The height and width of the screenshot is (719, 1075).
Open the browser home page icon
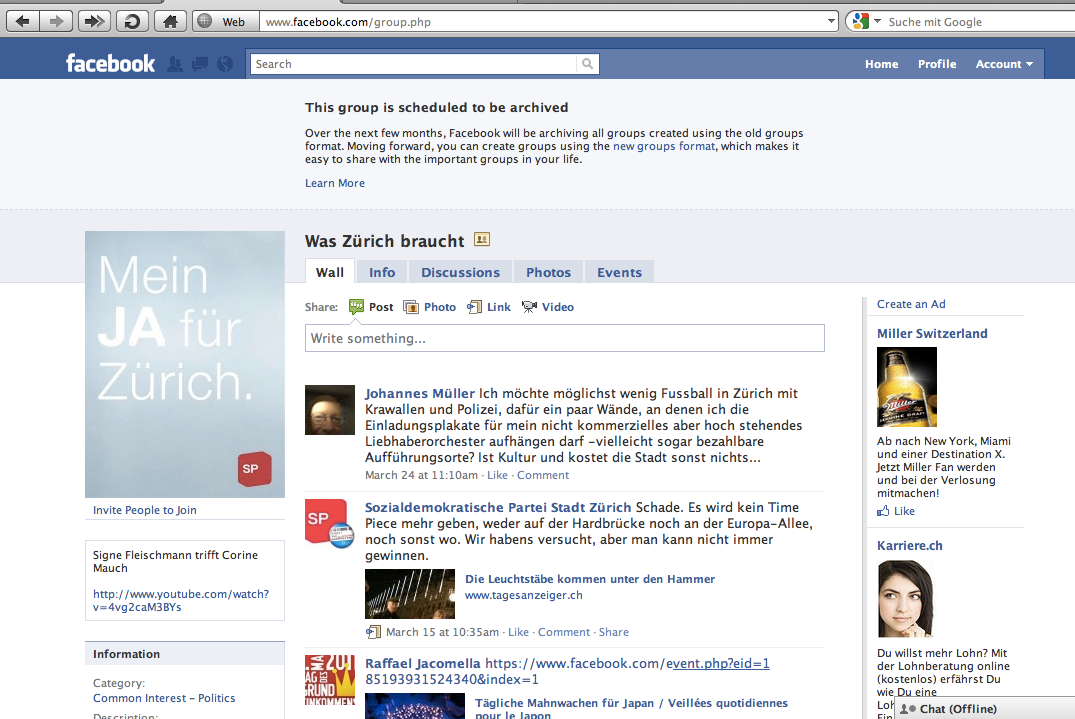170,21
